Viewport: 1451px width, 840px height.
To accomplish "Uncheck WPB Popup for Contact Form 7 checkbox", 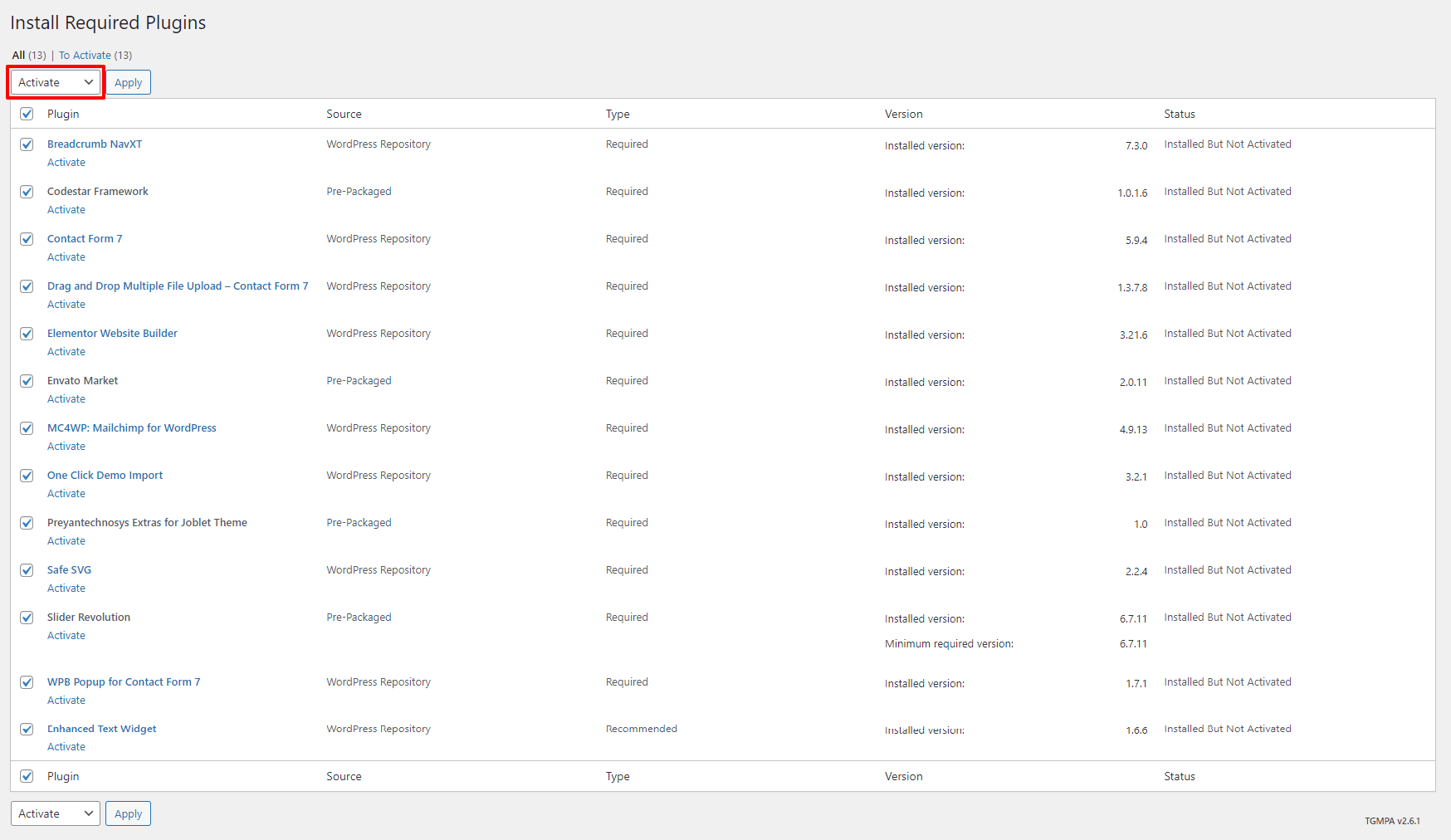I will 27,682.
